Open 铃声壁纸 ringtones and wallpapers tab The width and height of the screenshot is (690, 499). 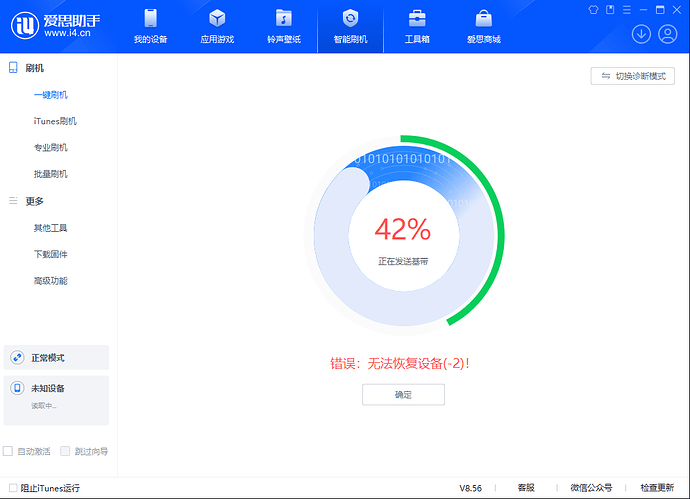(284, 26)
